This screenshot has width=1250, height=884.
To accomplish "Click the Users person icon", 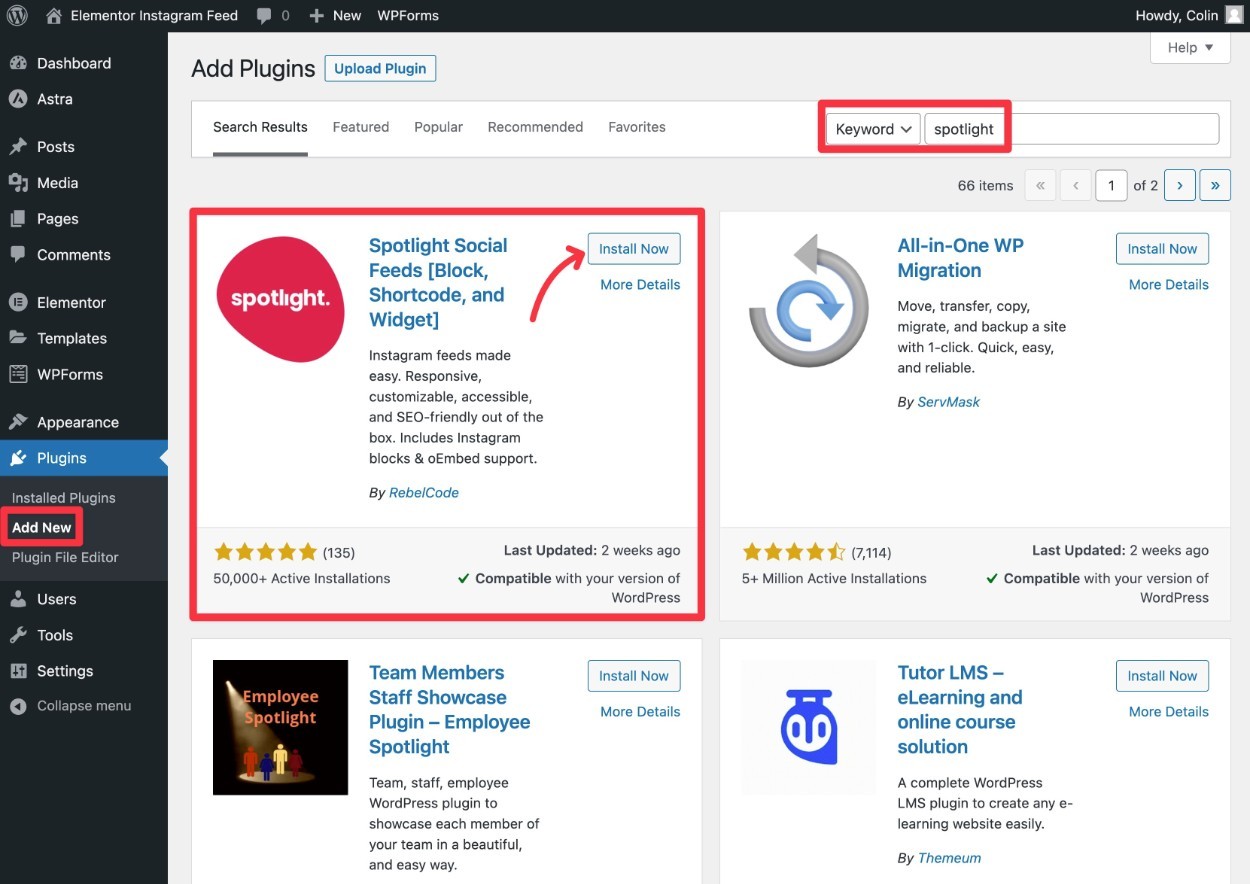I will (18, 599).
